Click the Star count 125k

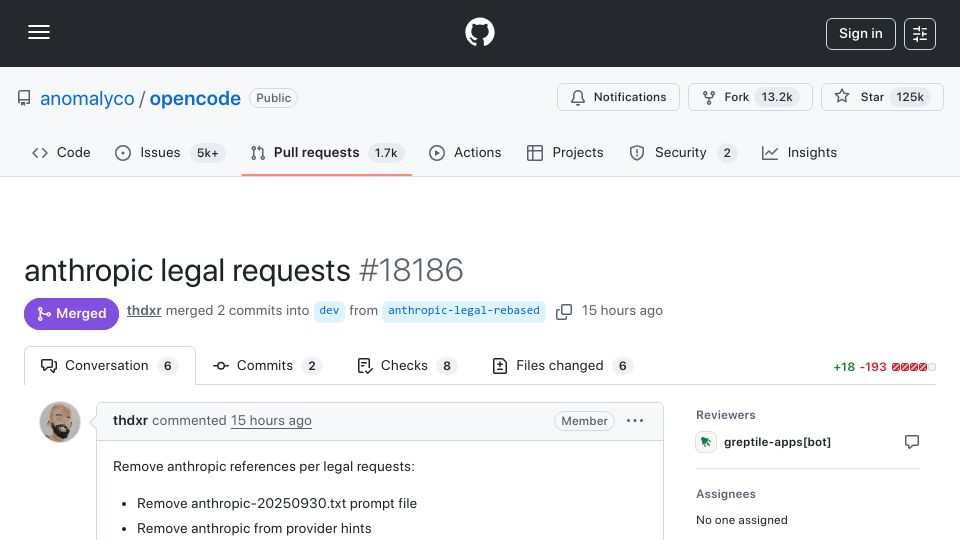(910, 97)
